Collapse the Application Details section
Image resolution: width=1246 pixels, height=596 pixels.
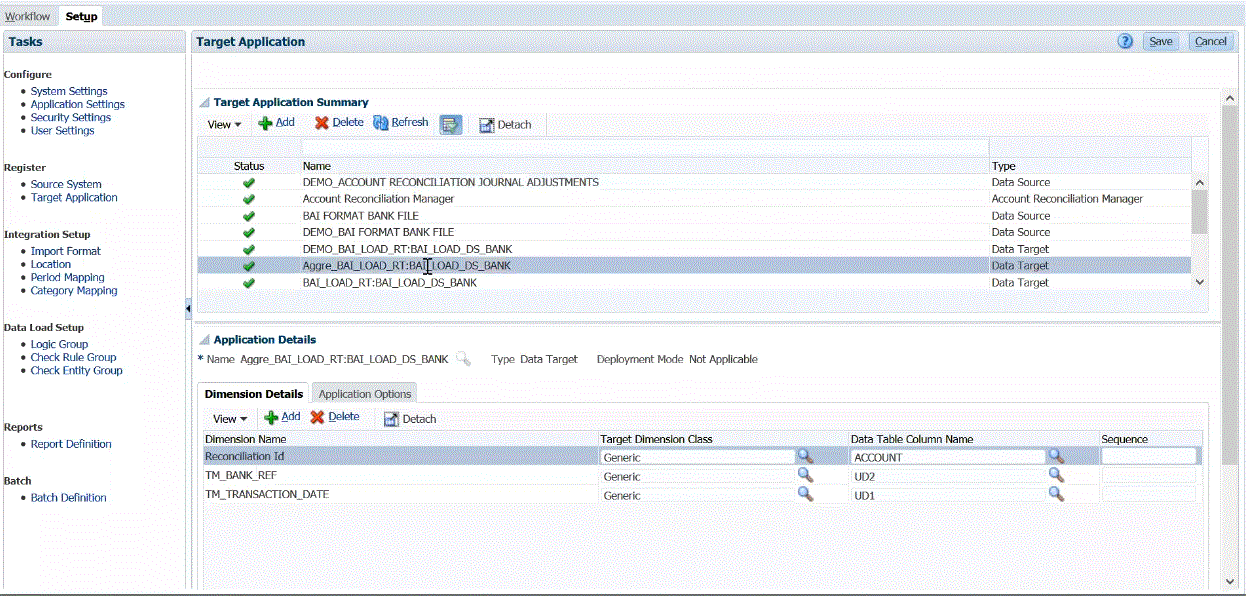coord(203,337)
